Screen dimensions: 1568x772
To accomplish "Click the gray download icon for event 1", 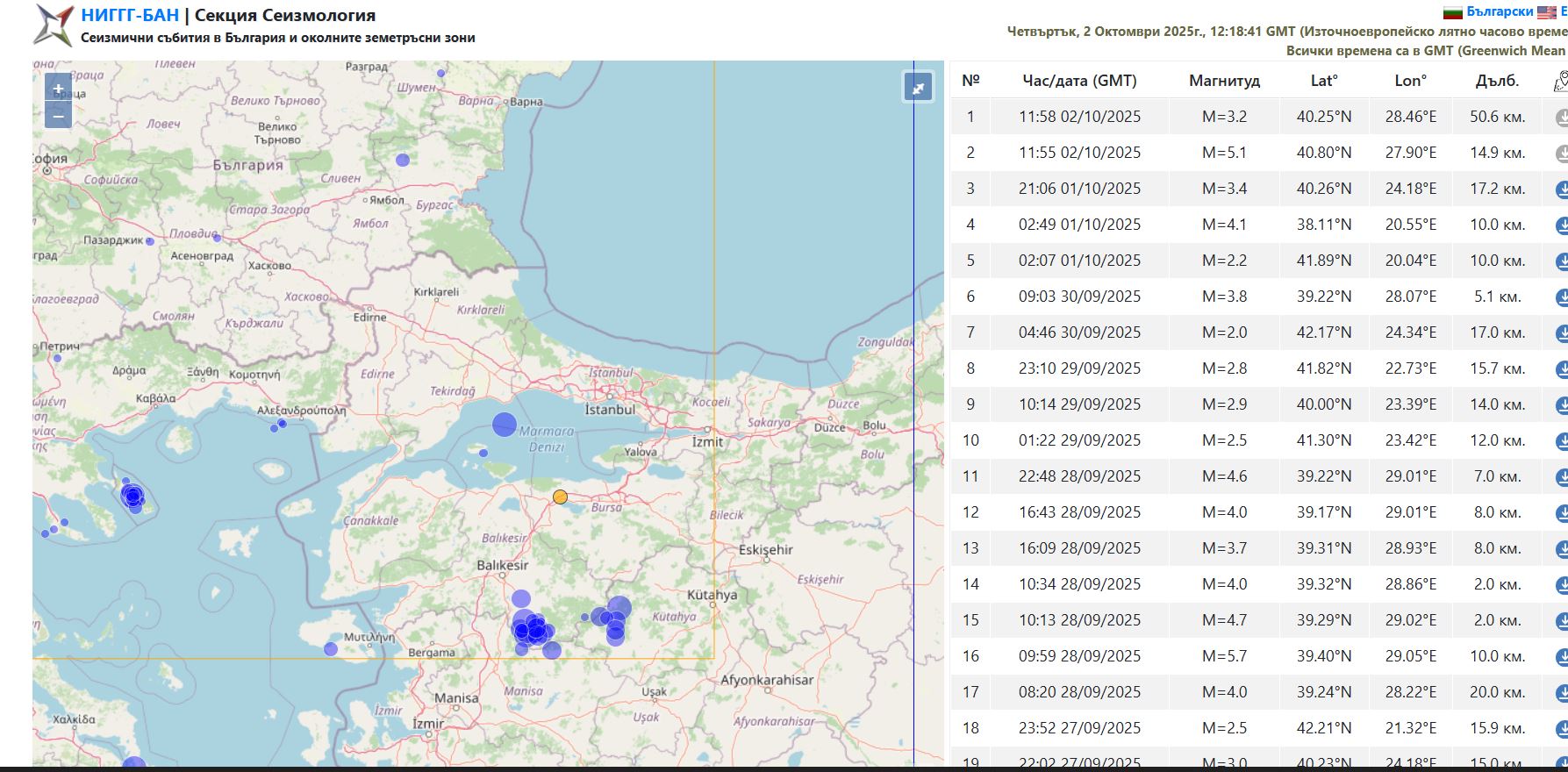I will (1562, 117).
